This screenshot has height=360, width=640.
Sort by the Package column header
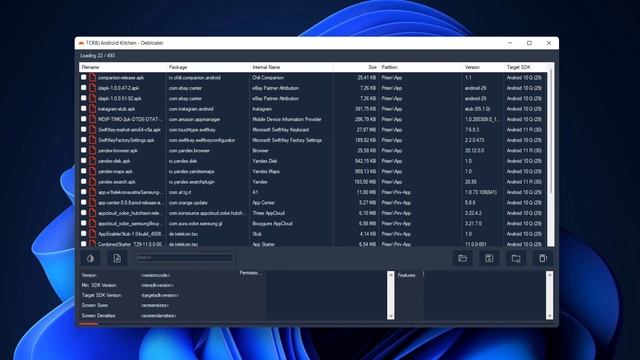point(208,67)
